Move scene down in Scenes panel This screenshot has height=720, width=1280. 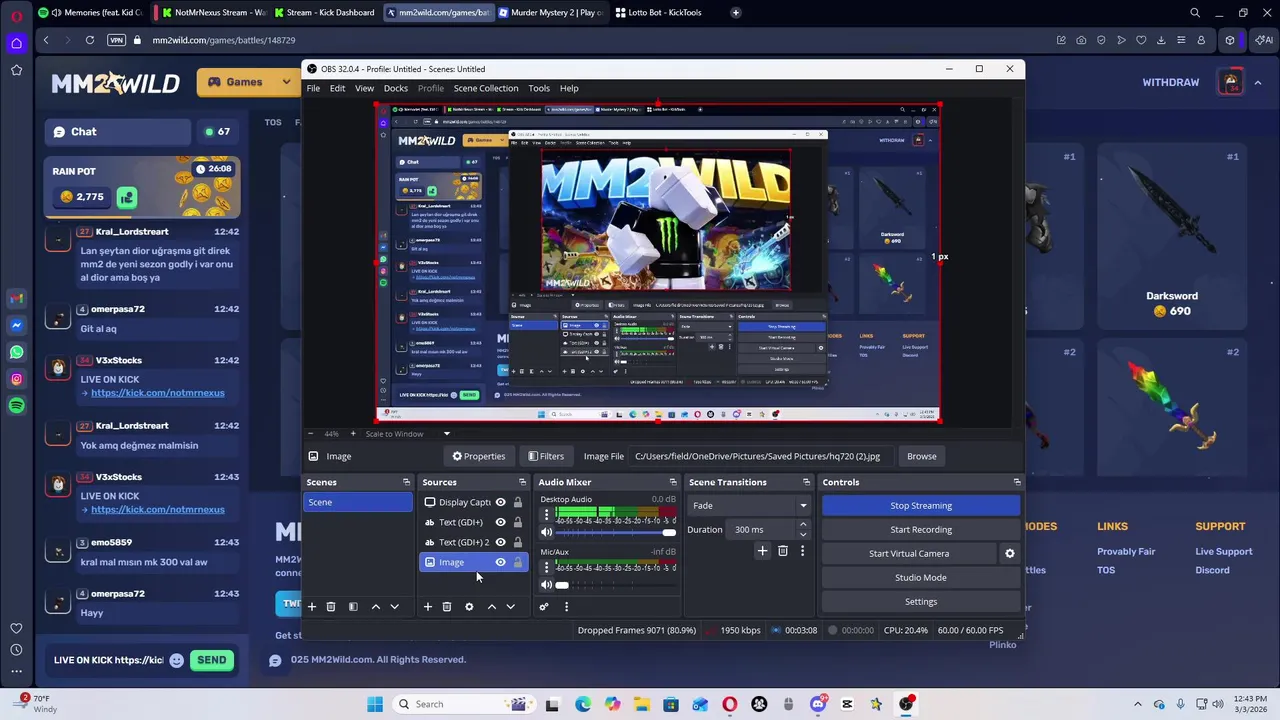pyautogui.click(x=394, y=607)
